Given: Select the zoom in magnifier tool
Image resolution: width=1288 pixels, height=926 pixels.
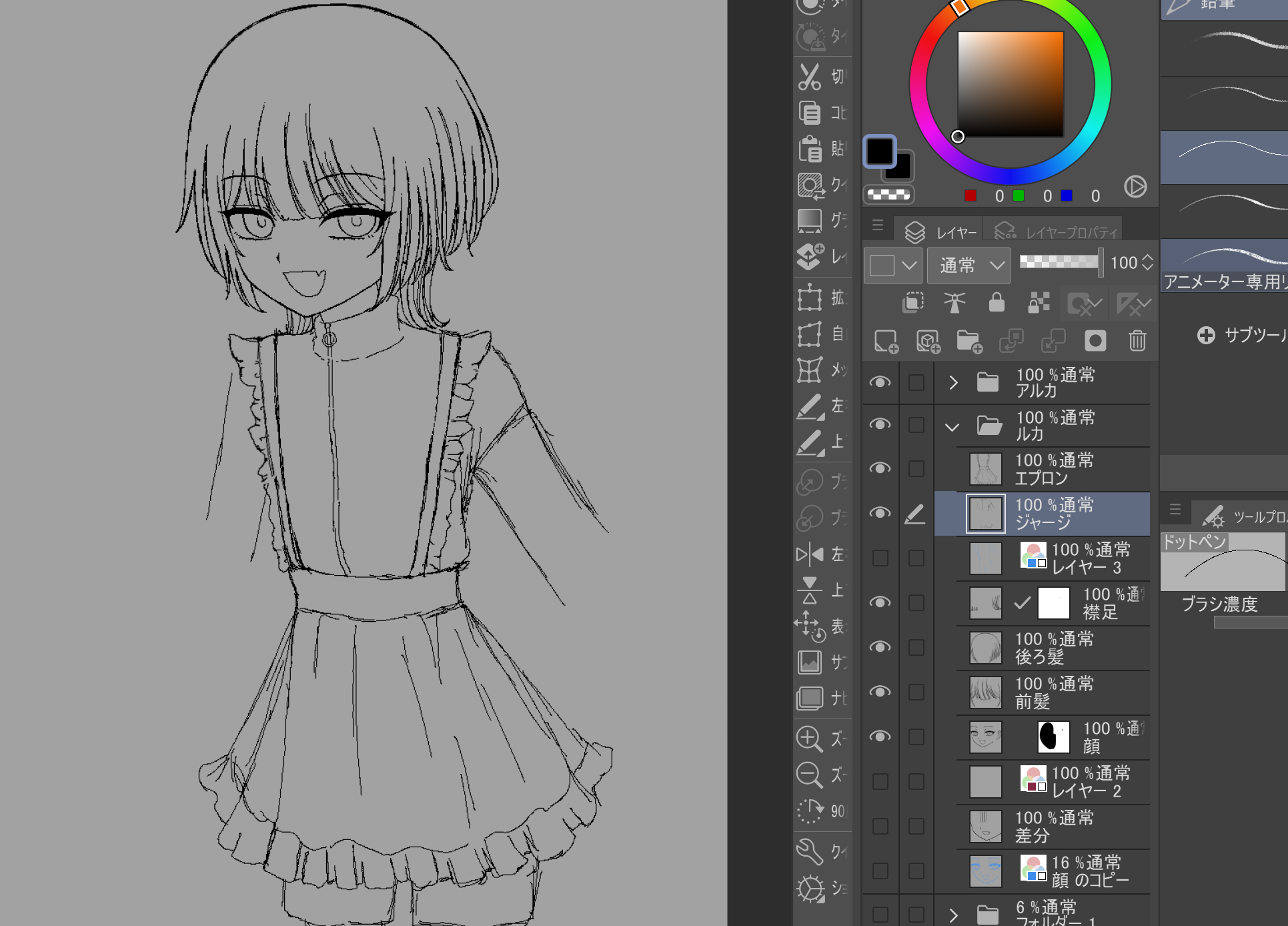Looking at the screenshot, I should [809, 739].
